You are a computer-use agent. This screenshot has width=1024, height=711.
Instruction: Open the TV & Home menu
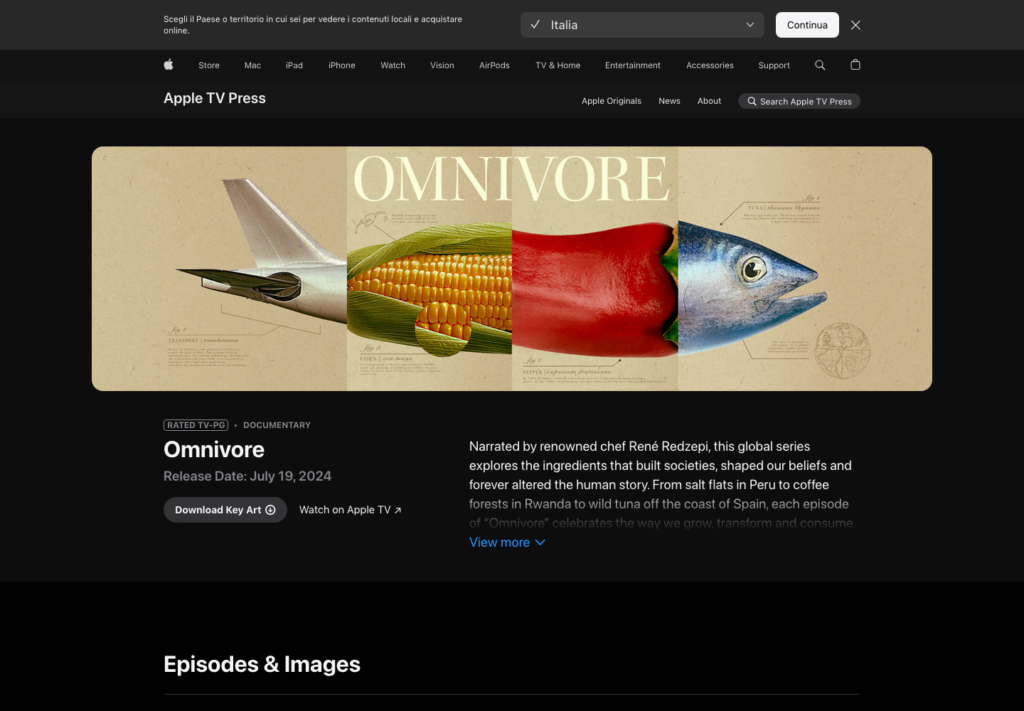point(558,65)
